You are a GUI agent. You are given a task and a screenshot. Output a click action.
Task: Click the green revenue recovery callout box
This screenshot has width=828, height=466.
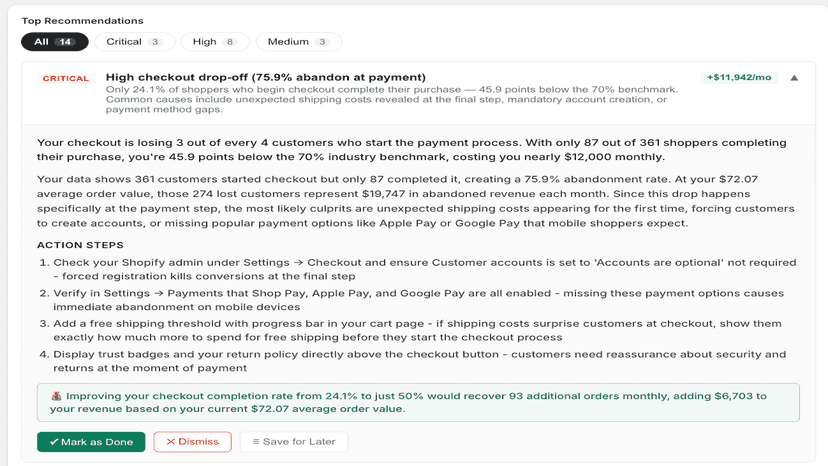coord(418,403)
